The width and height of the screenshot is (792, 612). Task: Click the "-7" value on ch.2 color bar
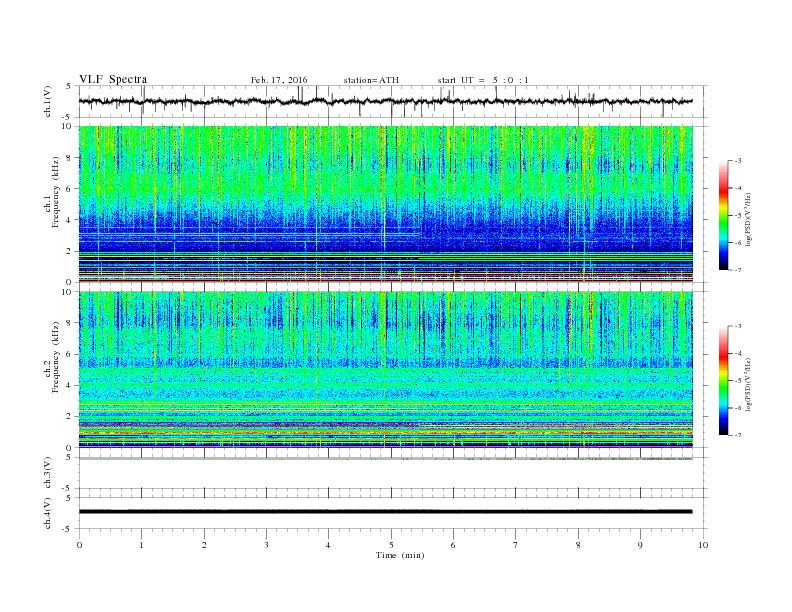(738, 435)
